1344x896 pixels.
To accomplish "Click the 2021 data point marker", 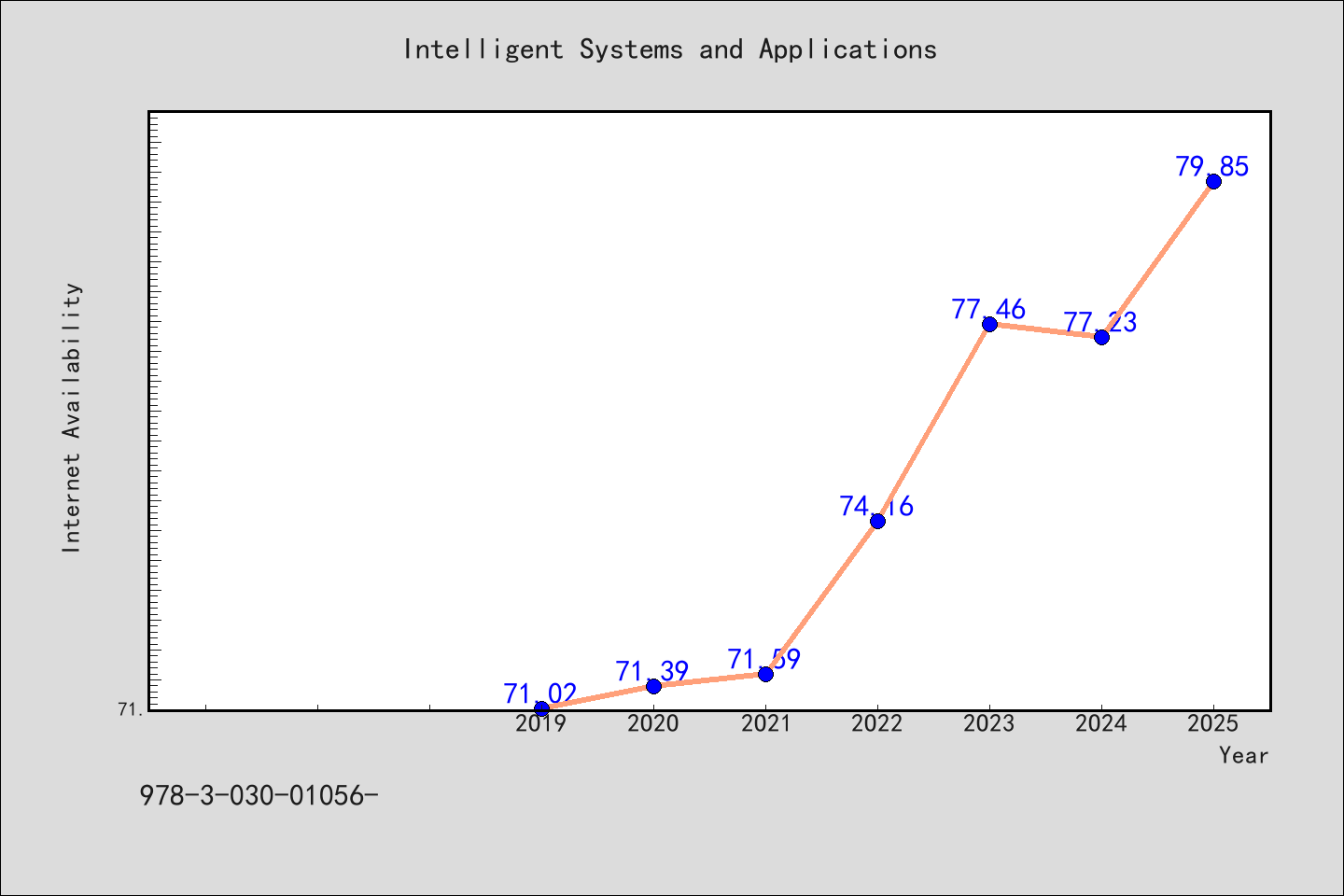I will pyautogui.click(x=765, y=674).
